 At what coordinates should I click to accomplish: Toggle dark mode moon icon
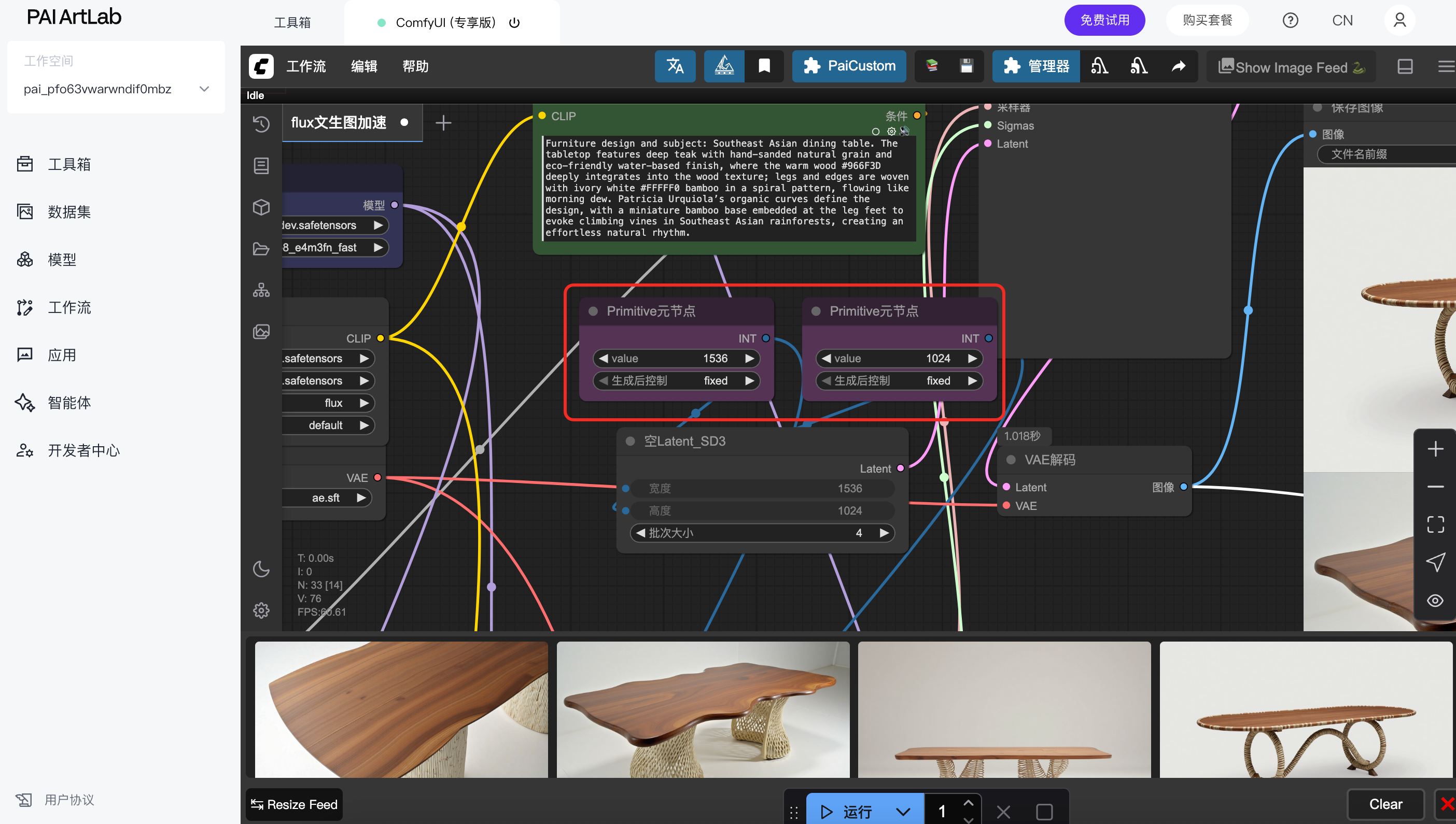coord(261,569)
